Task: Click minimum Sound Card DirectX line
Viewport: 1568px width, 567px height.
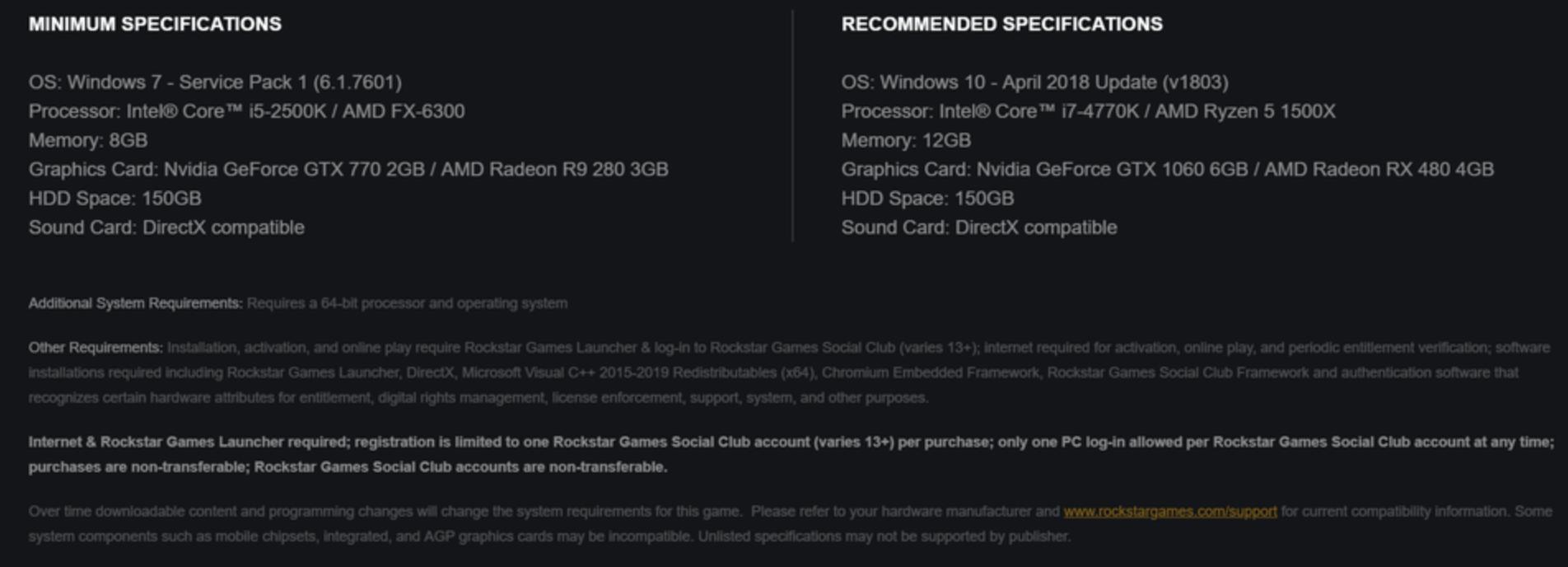Action: pyautogui.click(x=166, y=227)
